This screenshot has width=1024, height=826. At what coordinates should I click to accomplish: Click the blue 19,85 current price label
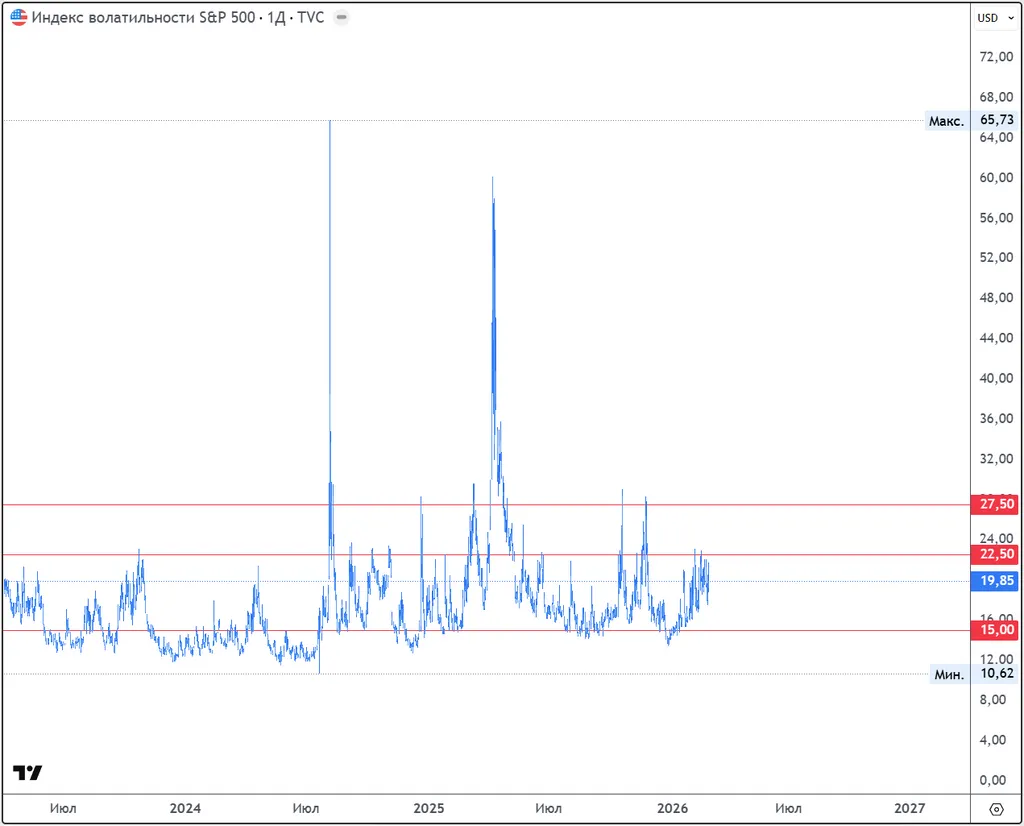[x=995, y=582]
